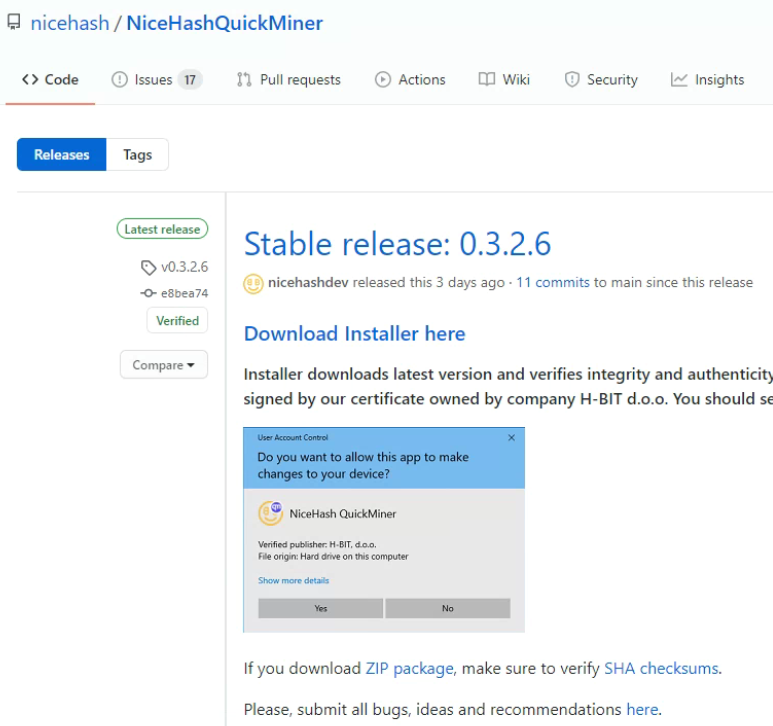Viewport: 773px width, 726px height.
Task: Open the Issues tab
Action: pos(157,79)
